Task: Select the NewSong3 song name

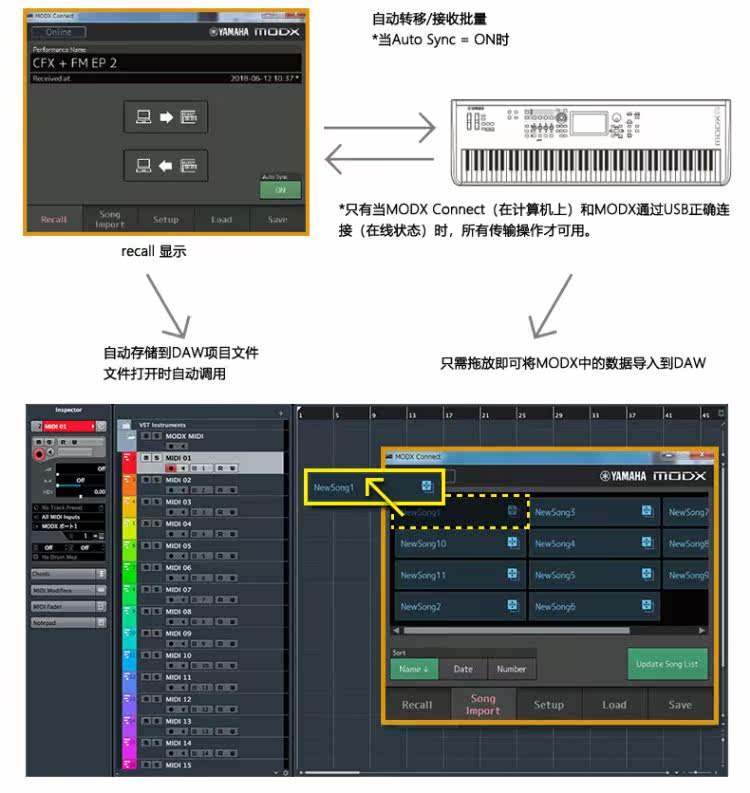Action: click(555, 512)
